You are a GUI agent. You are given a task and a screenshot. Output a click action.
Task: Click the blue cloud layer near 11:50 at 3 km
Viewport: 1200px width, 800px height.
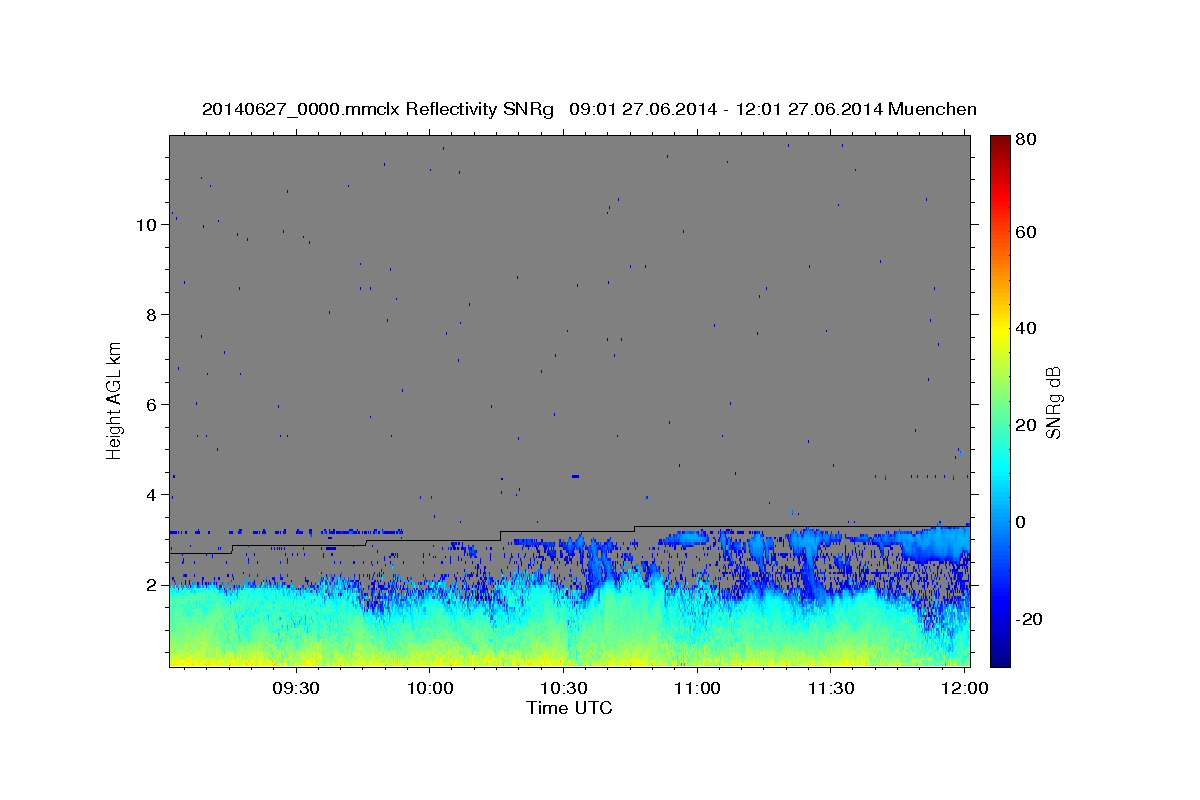tap(935, 542)
